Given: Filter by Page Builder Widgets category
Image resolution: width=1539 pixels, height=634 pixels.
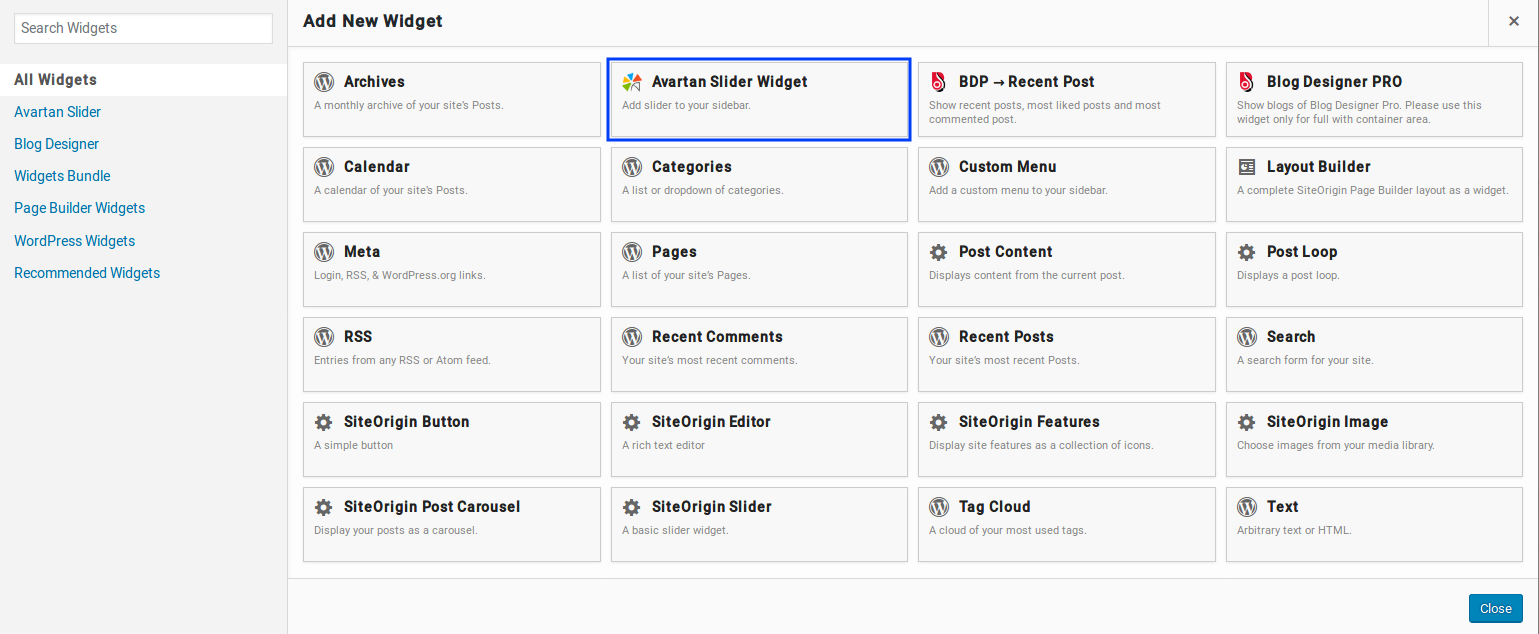Looking at the screenshot, I should [79, 208].
